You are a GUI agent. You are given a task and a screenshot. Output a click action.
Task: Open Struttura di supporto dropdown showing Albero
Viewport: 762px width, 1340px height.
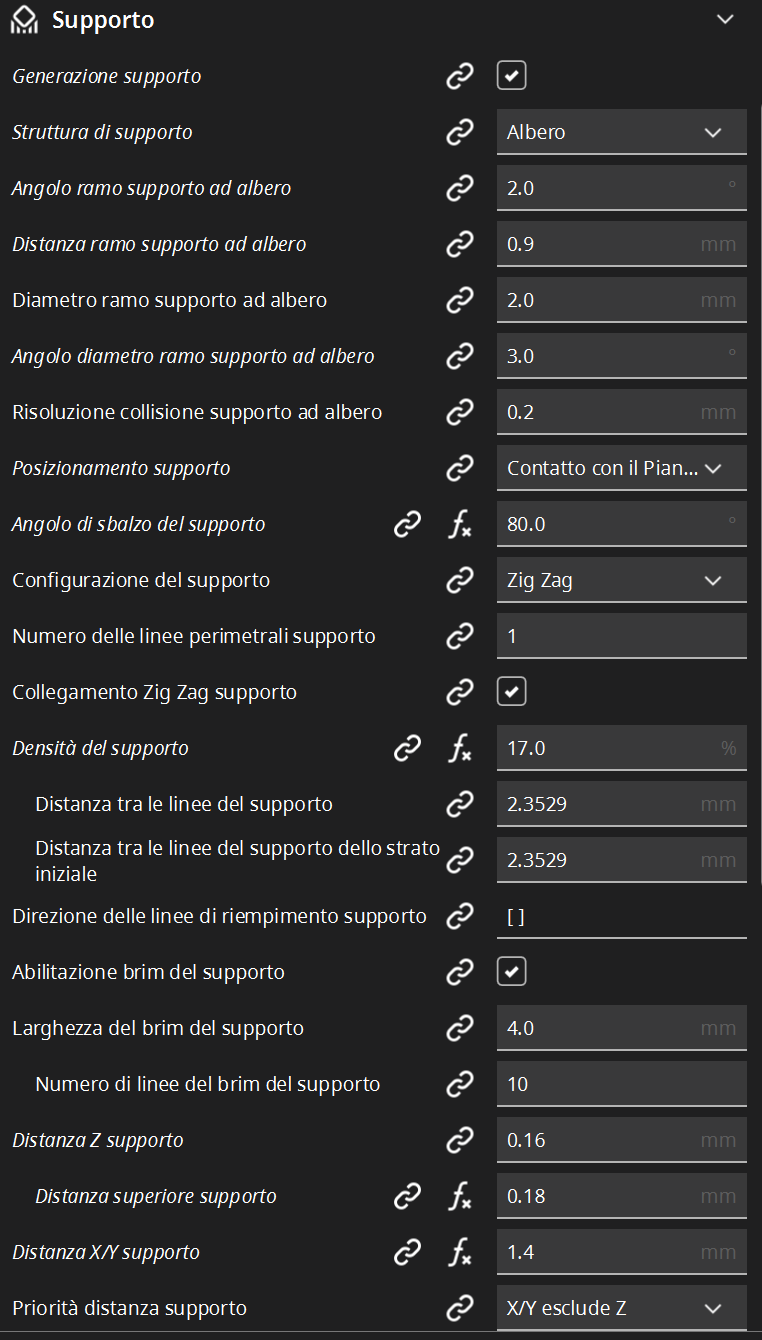coord(622,132)
